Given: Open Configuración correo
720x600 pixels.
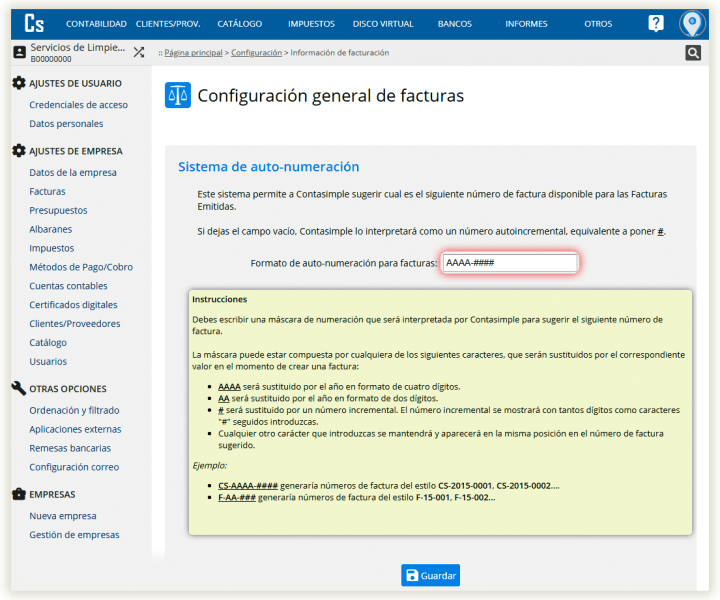Looking at the screenshot, I should (74, 467).
